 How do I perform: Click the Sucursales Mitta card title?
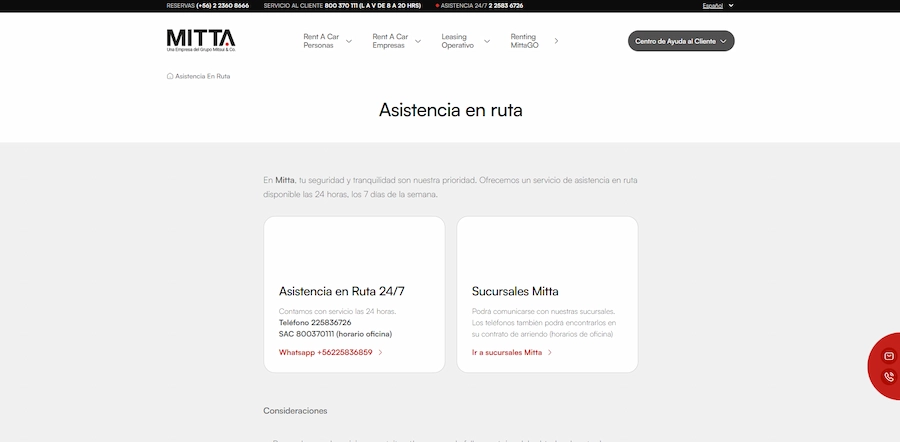point(515,291)
